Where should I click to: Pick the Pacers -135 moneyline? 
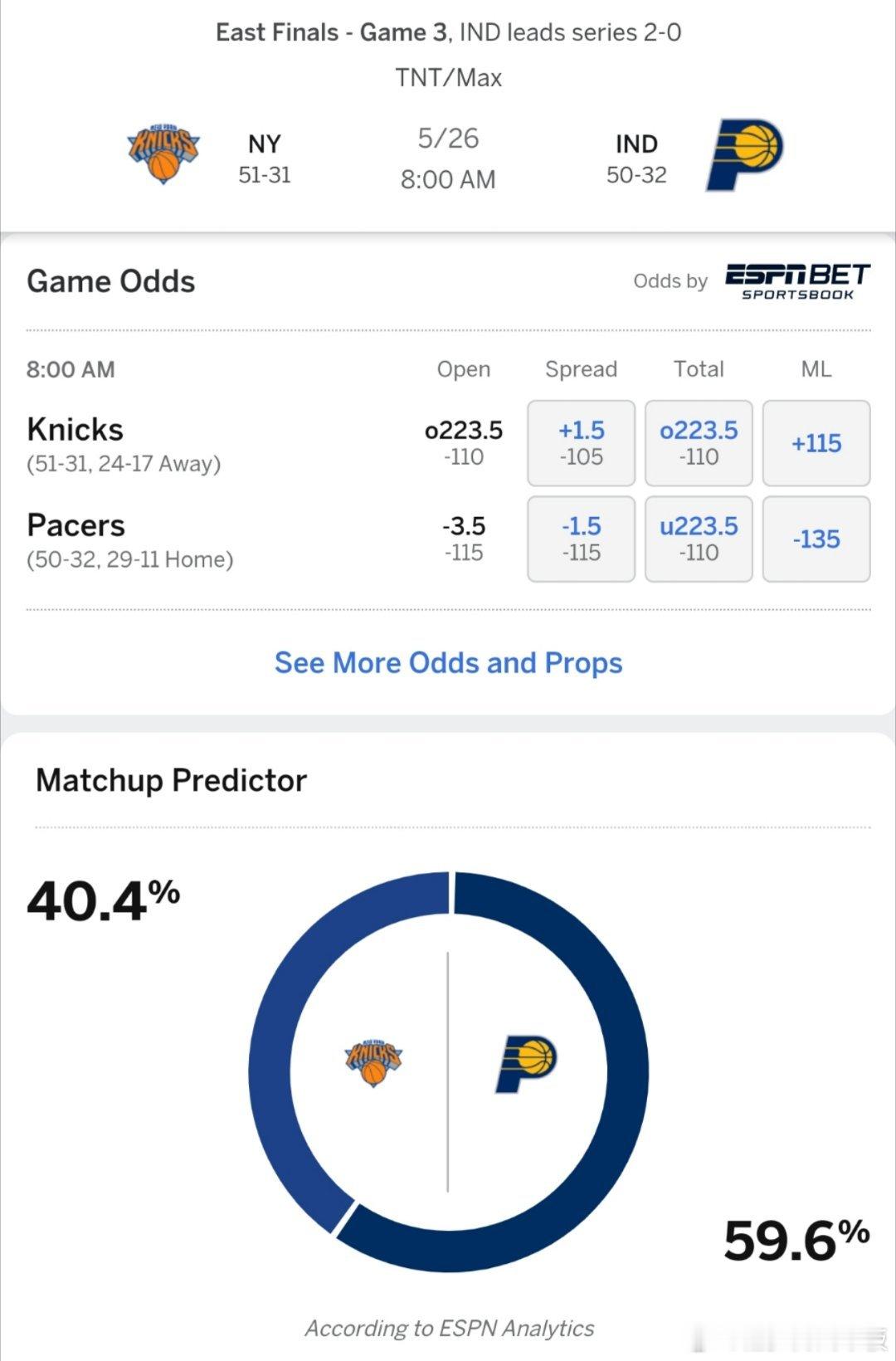pos(816,539)
